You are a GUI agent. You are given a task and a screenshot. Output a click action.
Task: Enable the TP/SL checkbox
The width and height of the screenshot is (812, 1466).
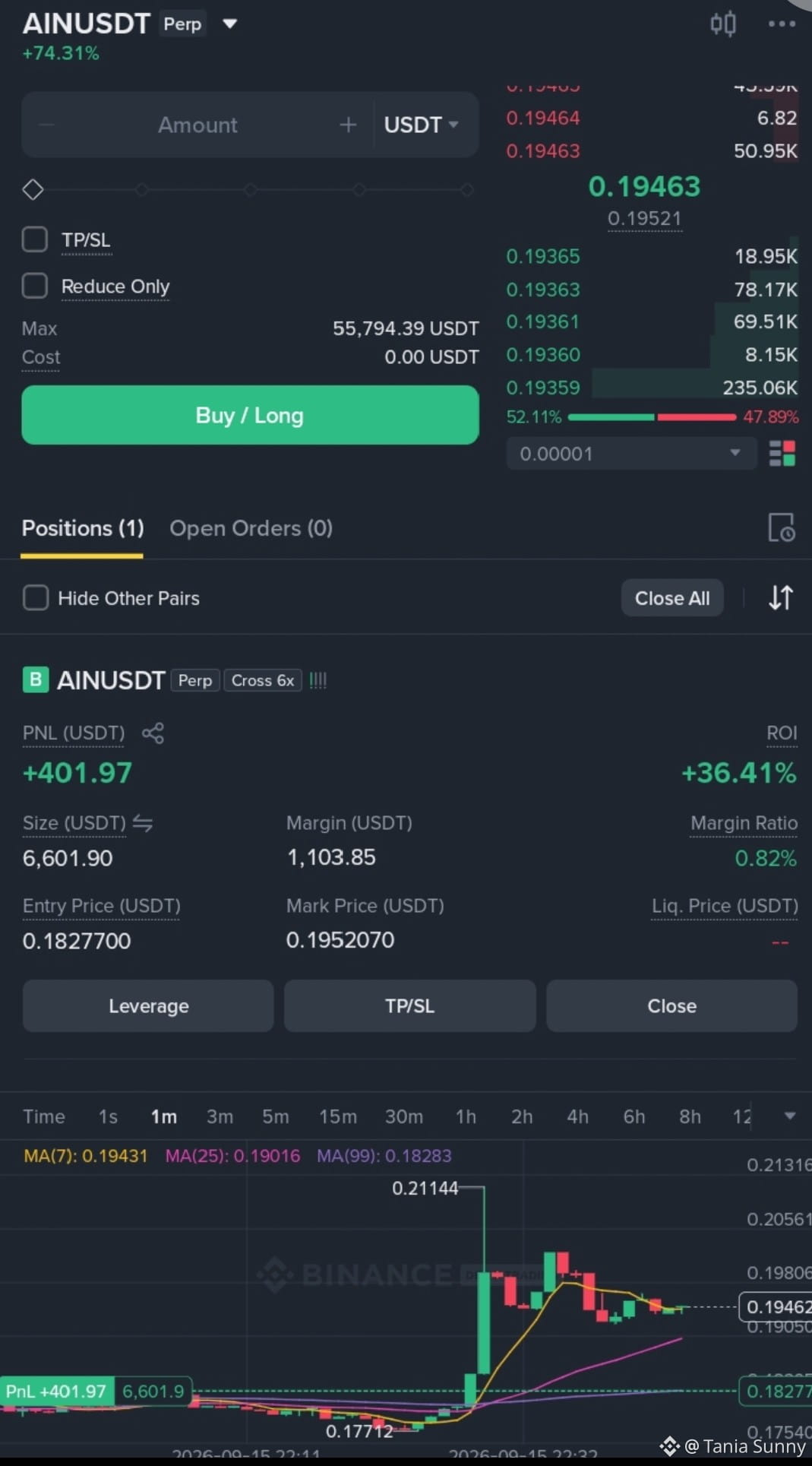pos(35,239)
